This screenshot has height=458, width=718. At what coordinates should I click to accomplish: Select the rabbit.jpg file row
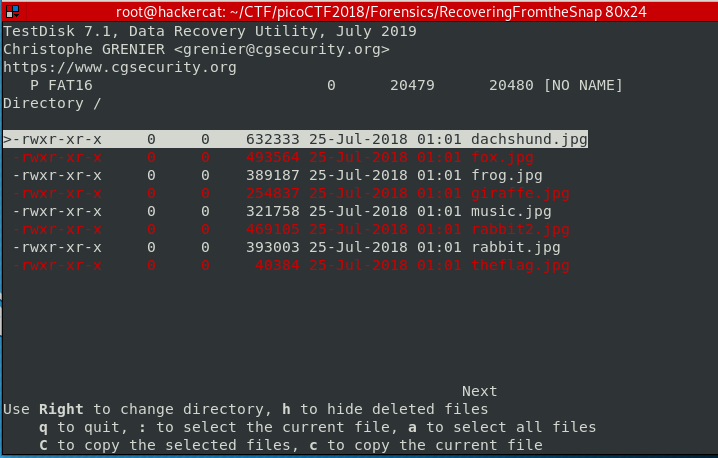287,247
